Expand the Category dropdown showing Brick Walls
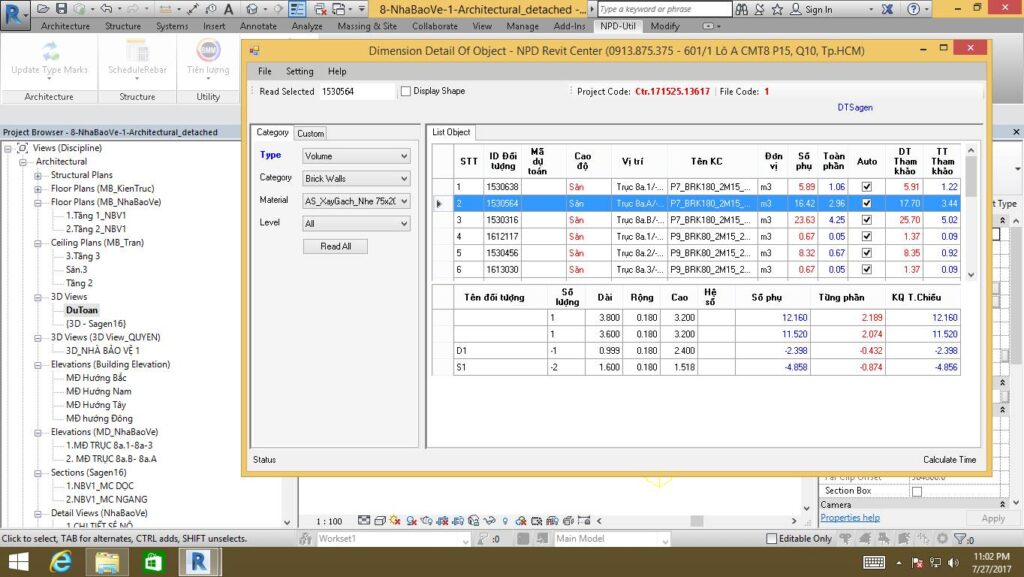Viewport: 1024px width, 577px height. 356,178
